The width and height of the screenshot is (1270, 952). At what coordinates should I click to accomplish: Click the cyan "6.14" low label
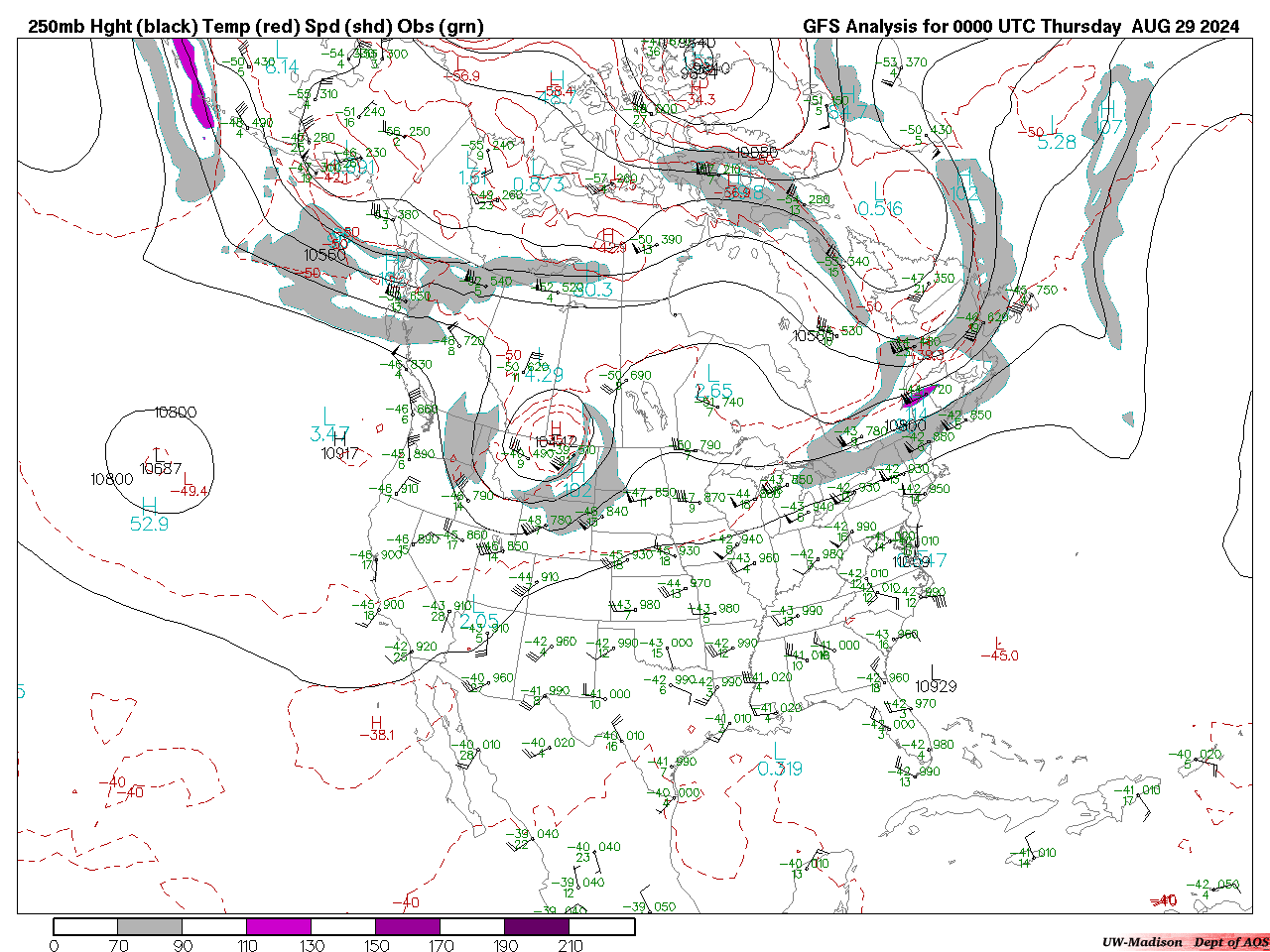pyautogui.click(x=282, y=66)
